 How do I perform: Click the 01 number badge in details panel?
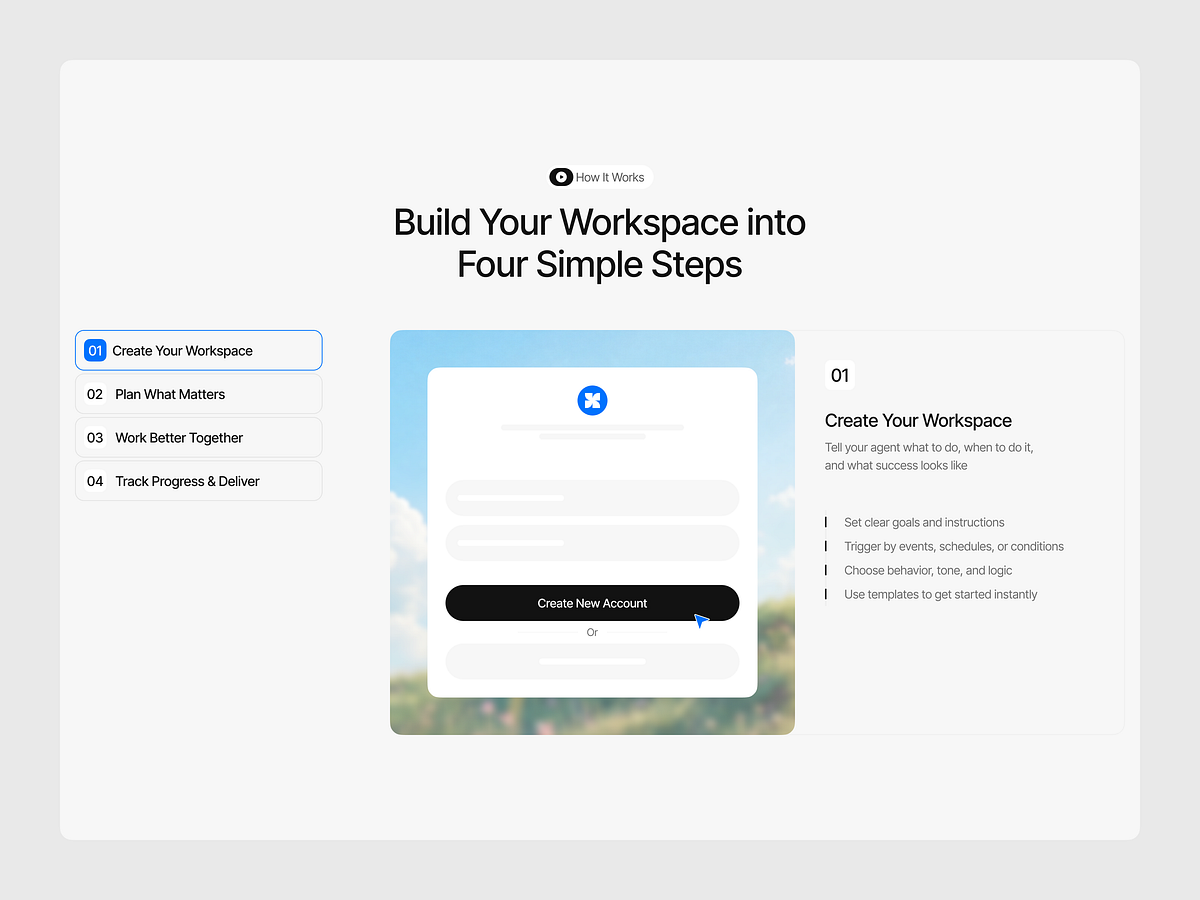(840, 375)
